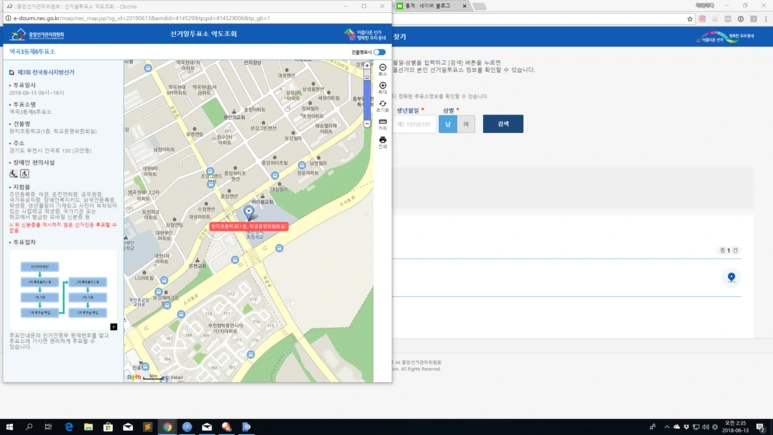773x435 pixels.
Task: Click the popup window address bar URL
Action: pos(142,18)
